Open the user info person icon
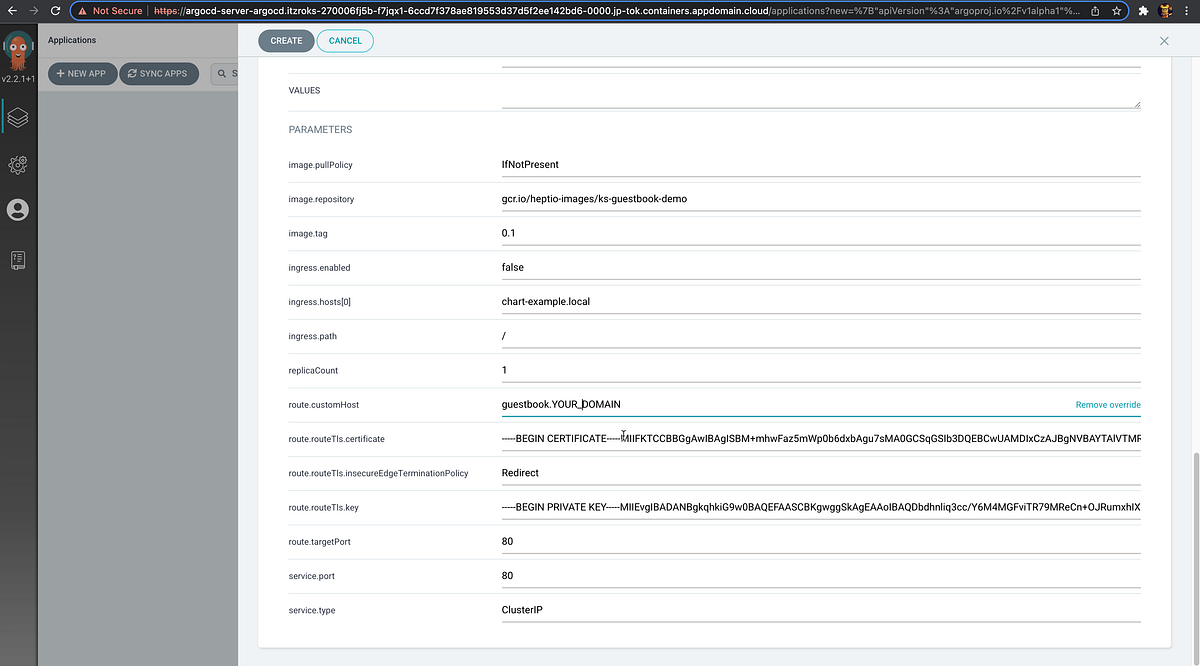The height and width of the screenshot is (666, 1200). 18,210
